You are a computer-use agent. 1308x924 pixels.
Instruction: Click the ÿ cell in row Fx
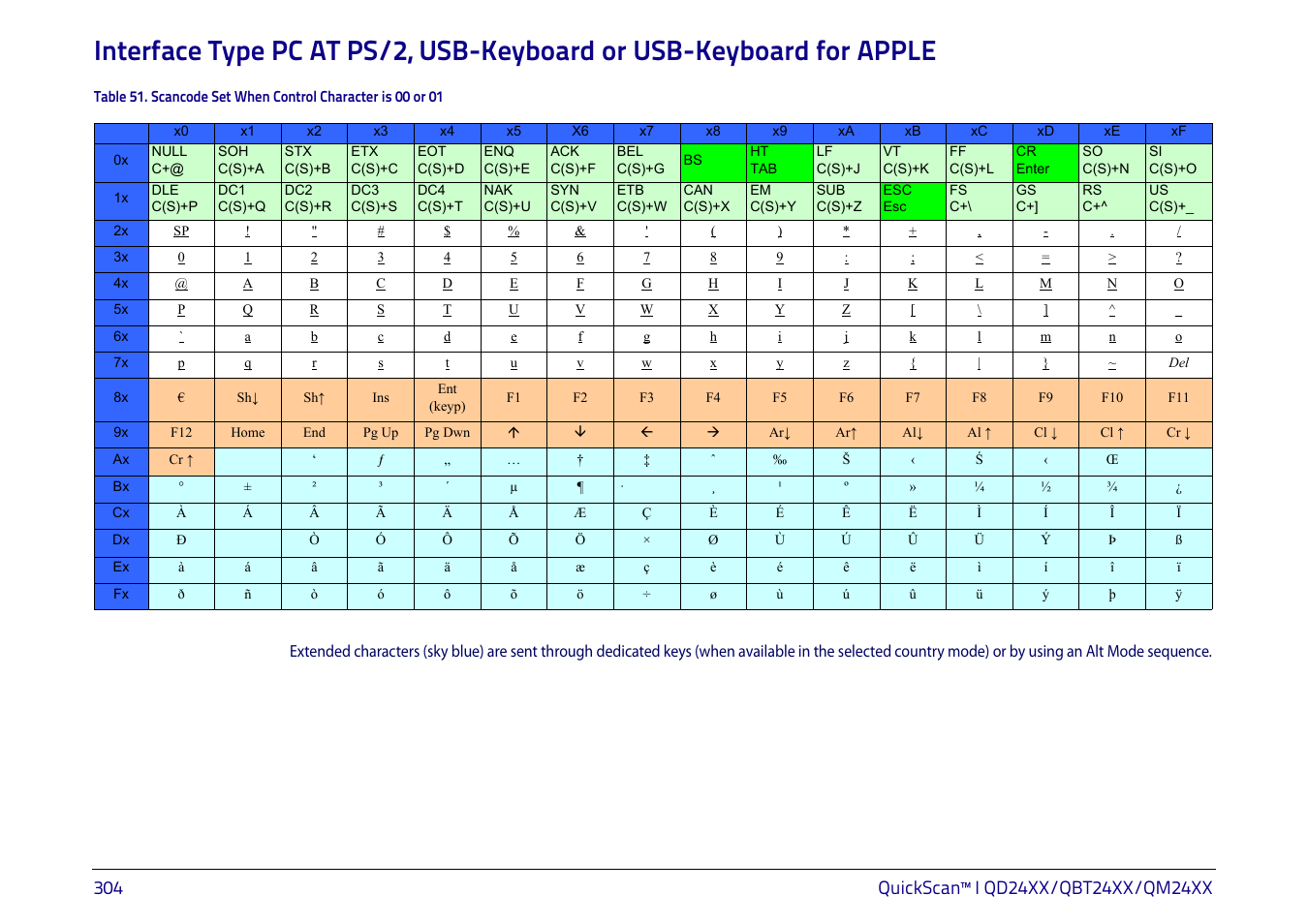(1178, 596)
